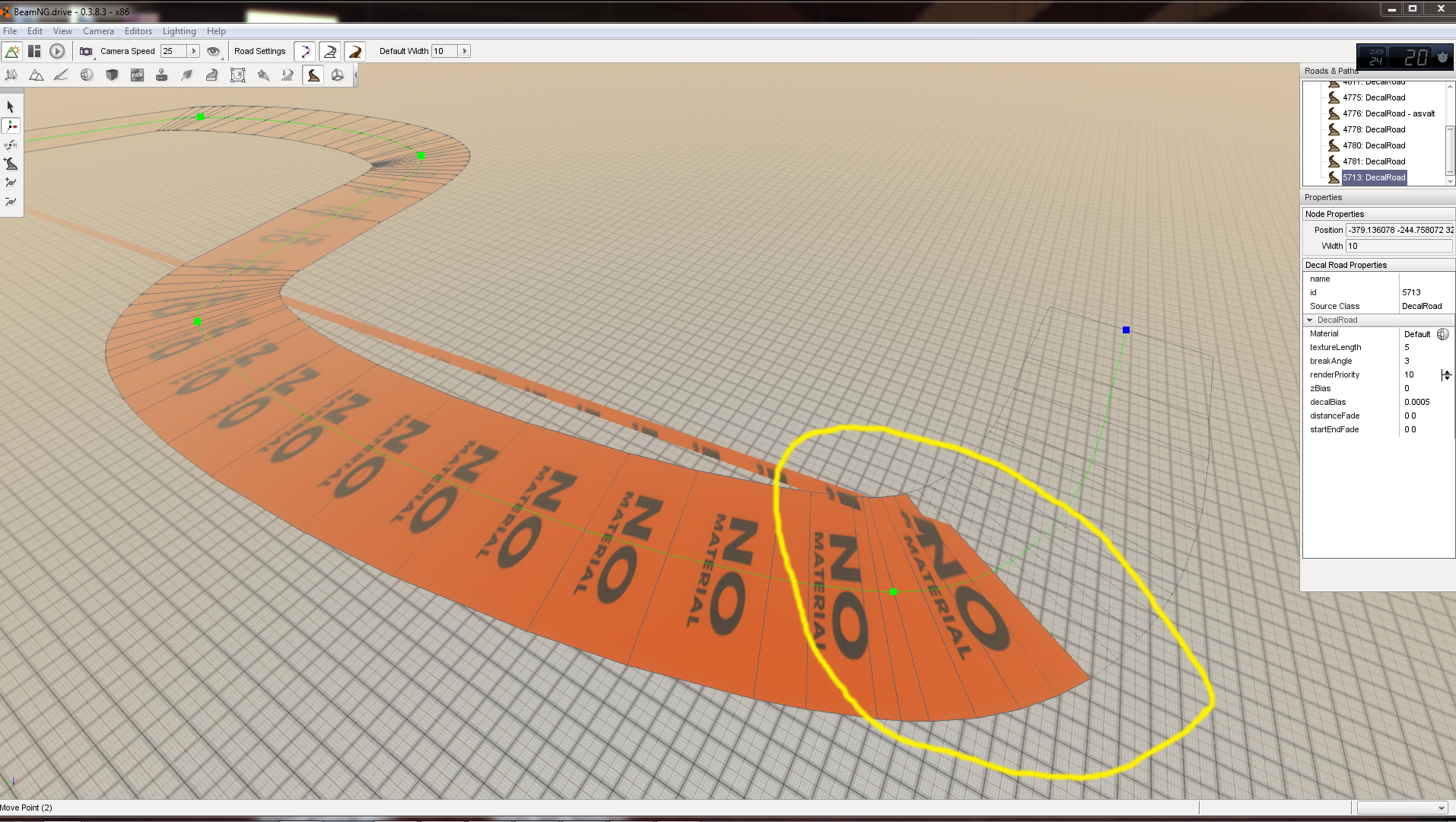Toggle road wireframe display button
This screenshot has width=1456, height=822.
tap(330, 51)
